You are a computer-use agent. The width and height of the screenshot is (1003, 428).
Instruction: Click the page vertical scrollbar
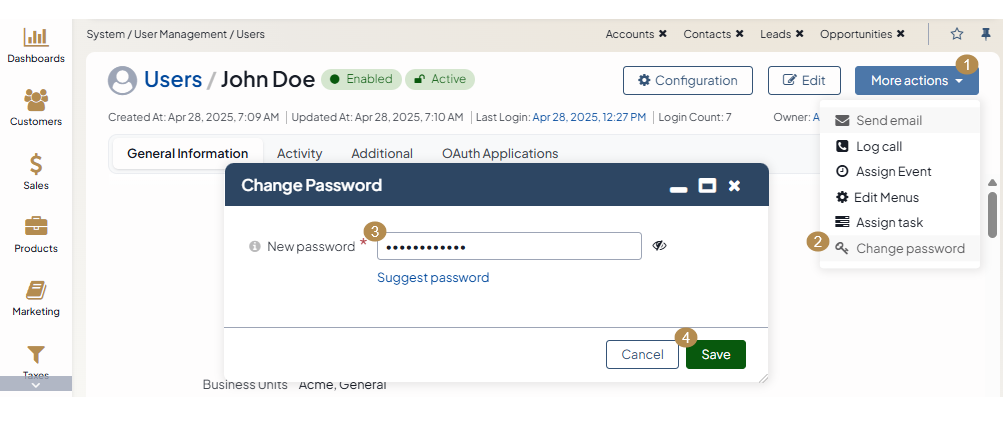[x=992, y=214]
